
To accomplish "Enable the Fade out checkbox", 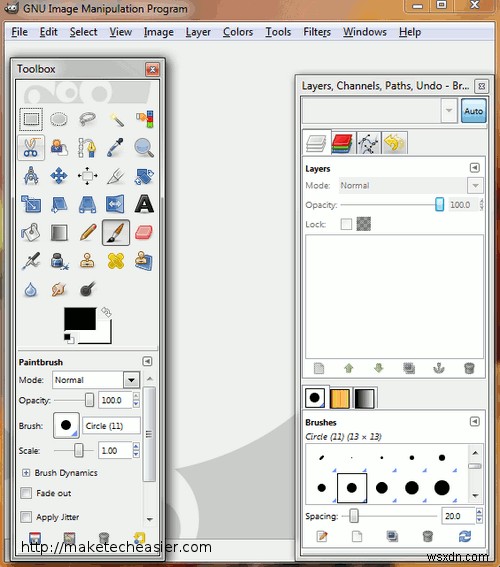I will pyautogui.click(x=26, y=493).
